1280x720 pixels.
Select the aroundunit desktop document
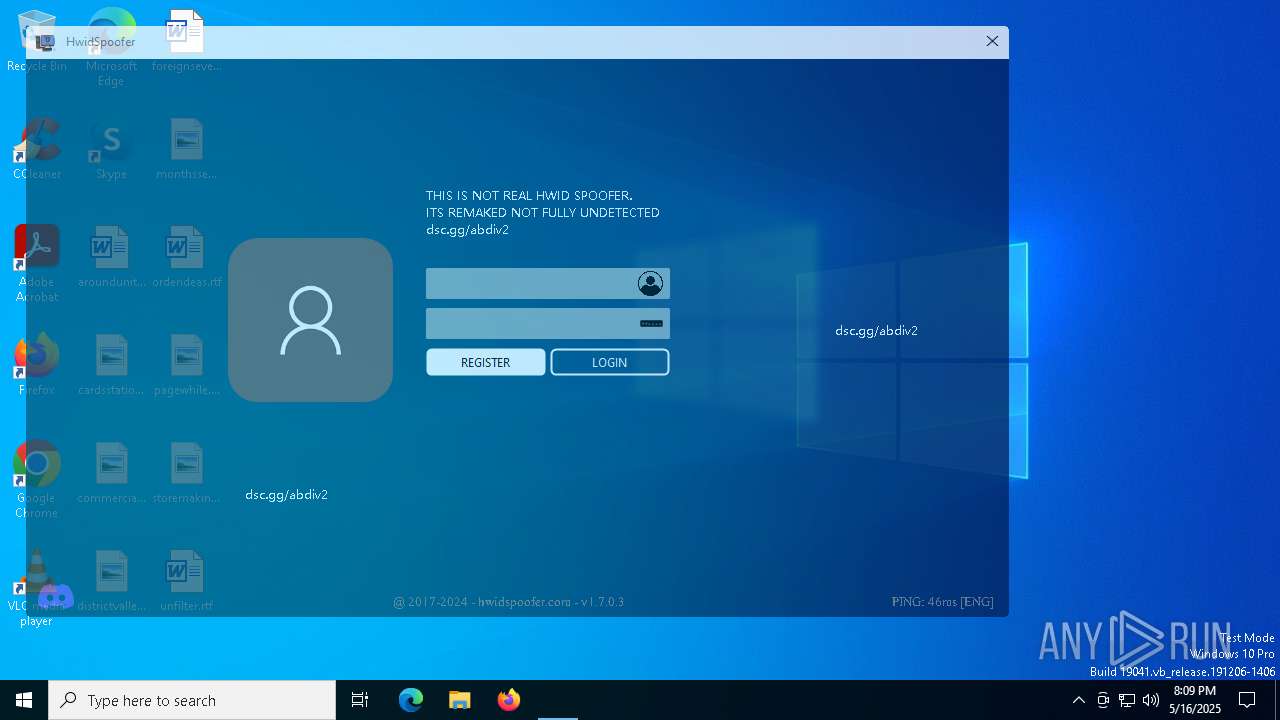point(111,258)
